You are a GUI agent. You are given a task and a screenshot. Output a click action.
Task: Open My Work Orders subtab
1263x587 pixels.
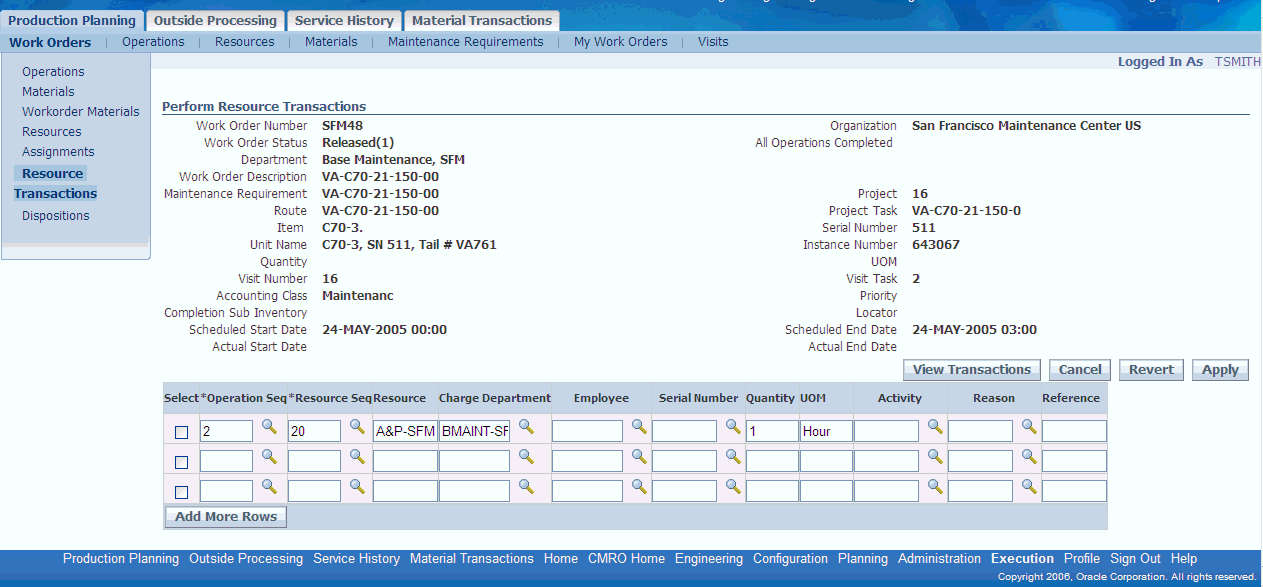[x=621, y=42]
